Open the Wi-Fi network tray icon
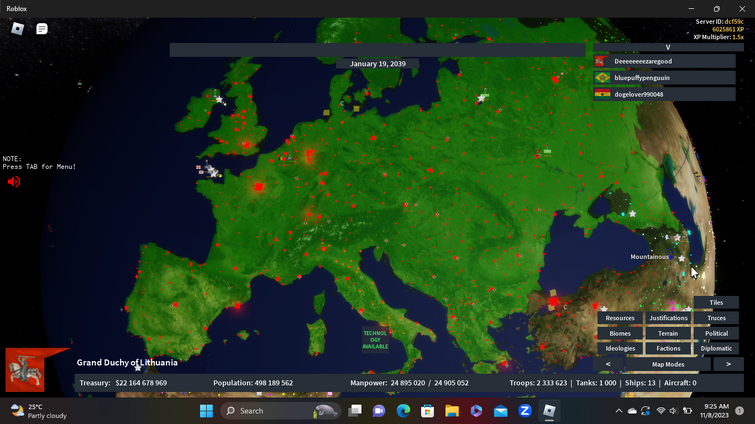The width and height of the screenshot is (755, 424). point(661,411)
